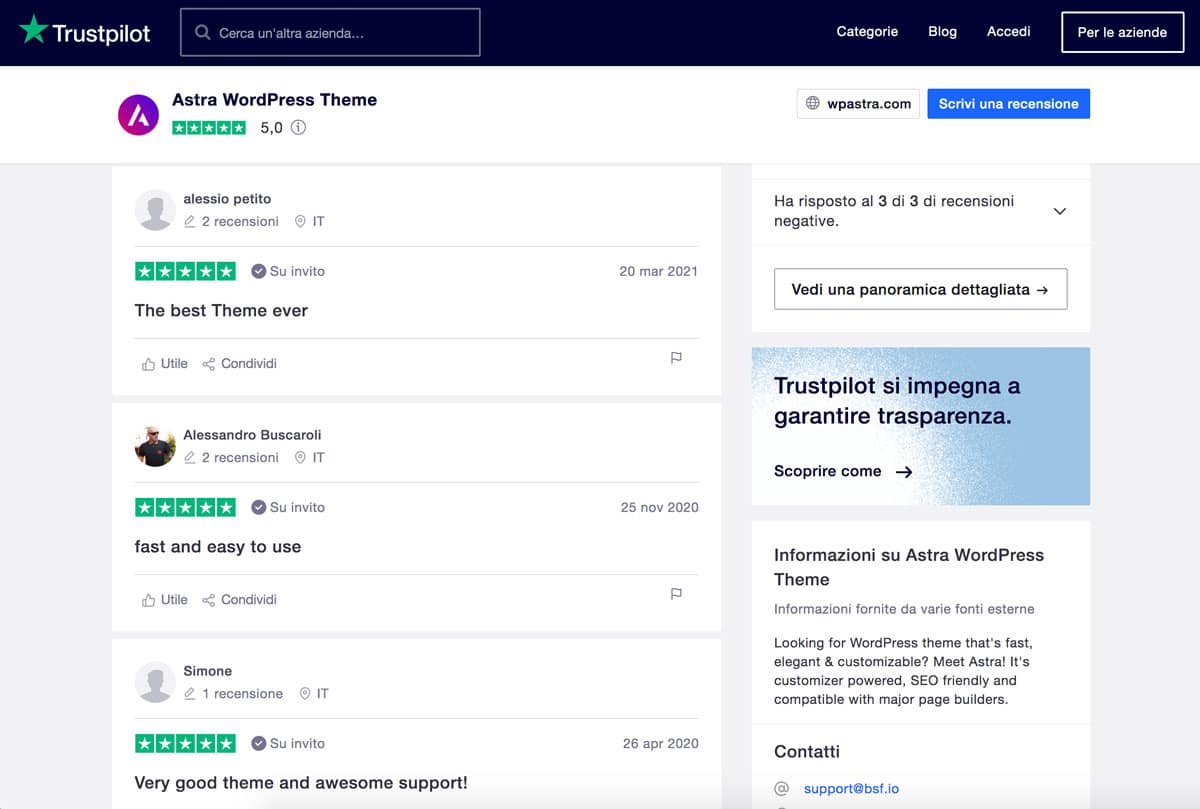Click five-star rating of alessio petito's review
This screenshot has height=809, width=1200.
[x=185, y=271]
